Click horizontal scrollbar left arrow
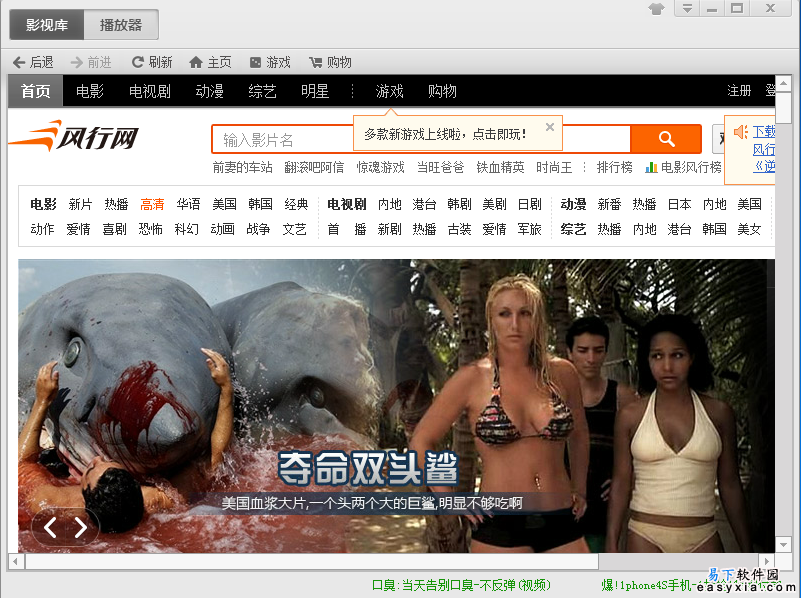Viewport: 801px width, 598px height. pos(15,562)
